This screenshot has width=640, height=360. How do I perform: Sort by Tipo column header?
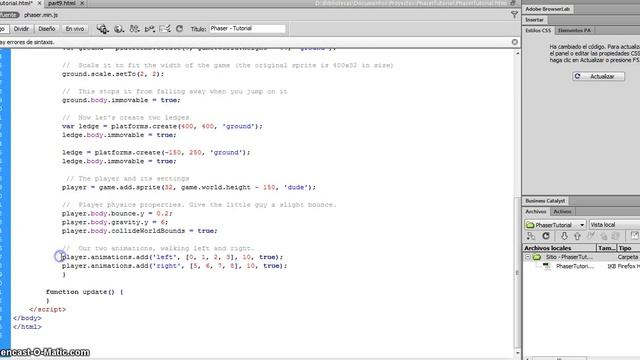(x=628, y=248)
